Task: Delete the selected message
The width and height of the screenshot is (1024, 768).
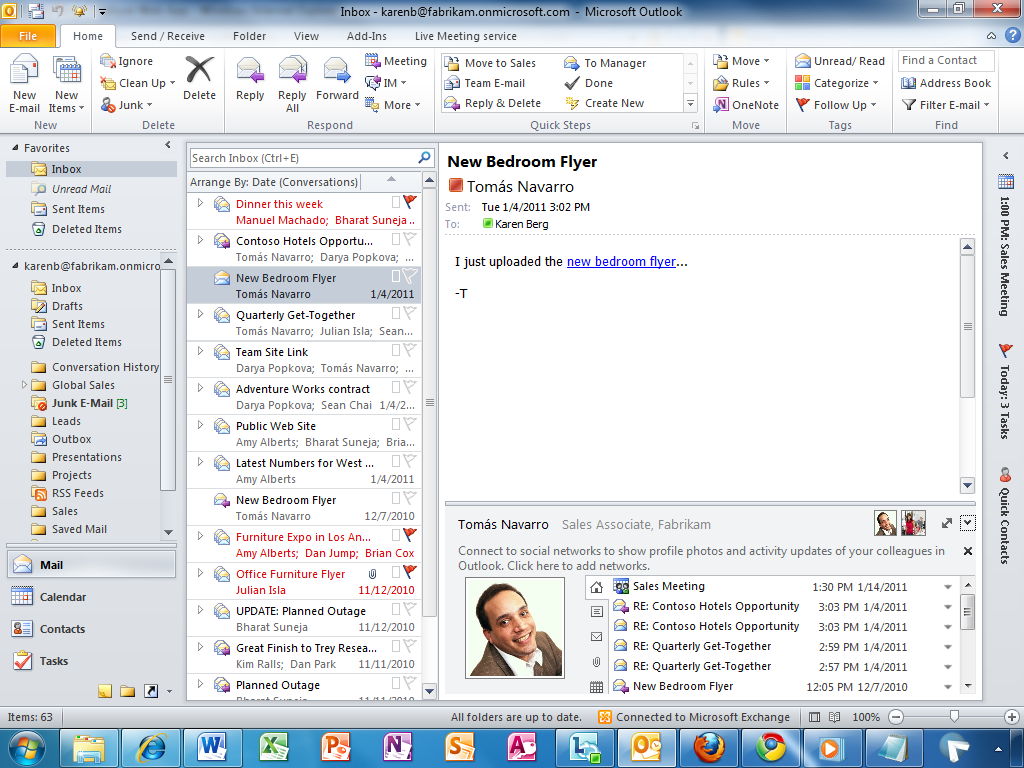Action: [199, 78]
